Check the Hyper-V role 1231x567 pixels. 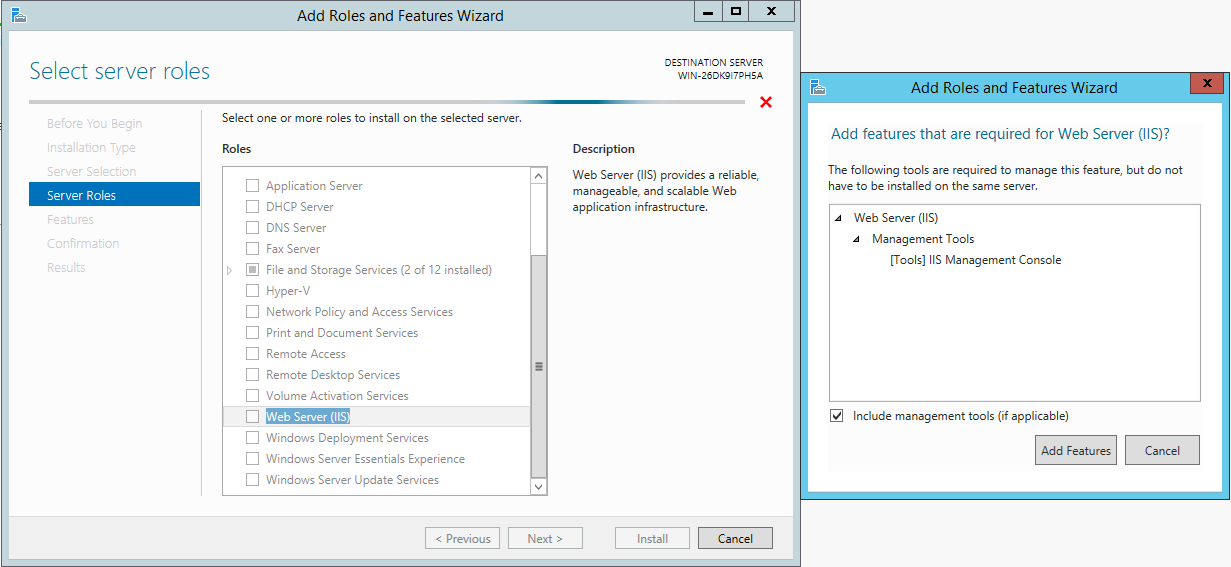252,291
